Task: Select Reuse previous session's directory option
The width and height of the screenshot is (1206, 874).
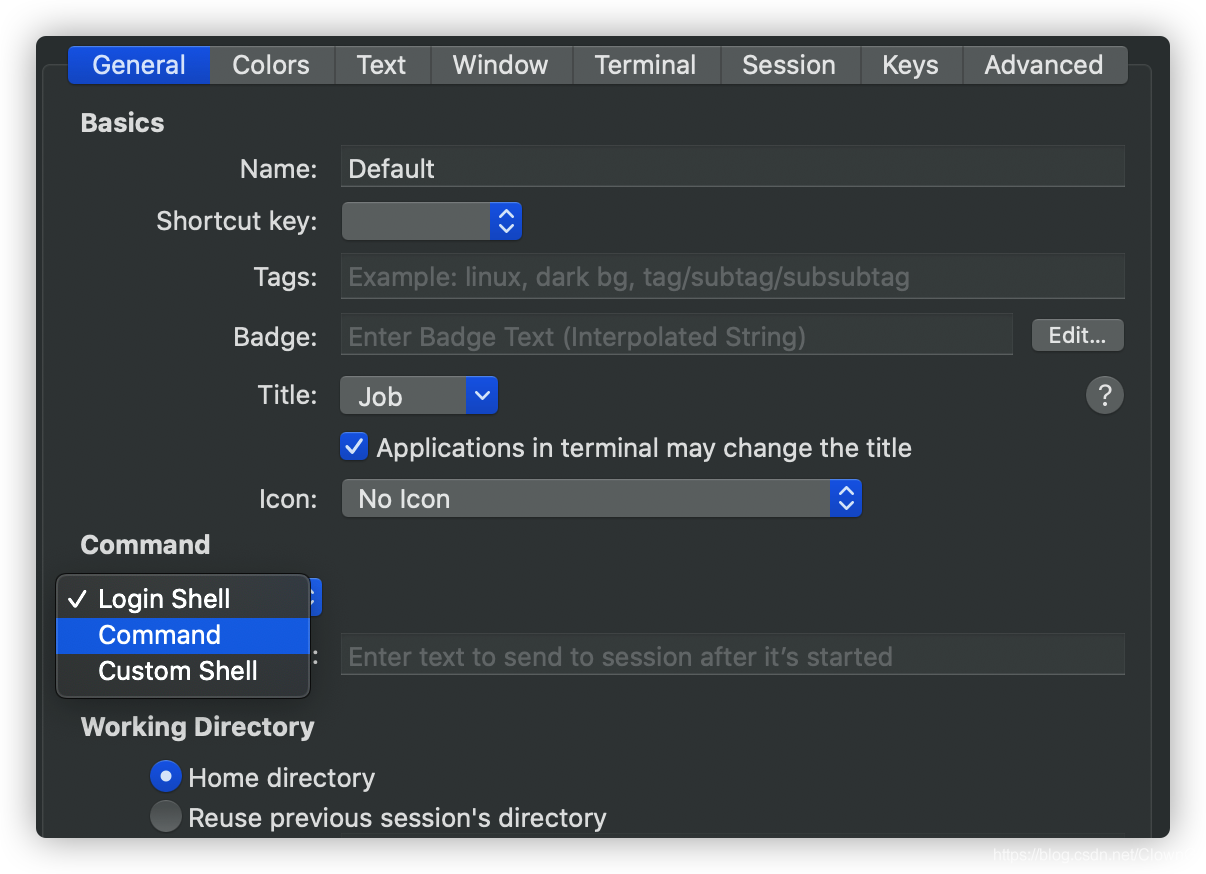Action: 165,817
